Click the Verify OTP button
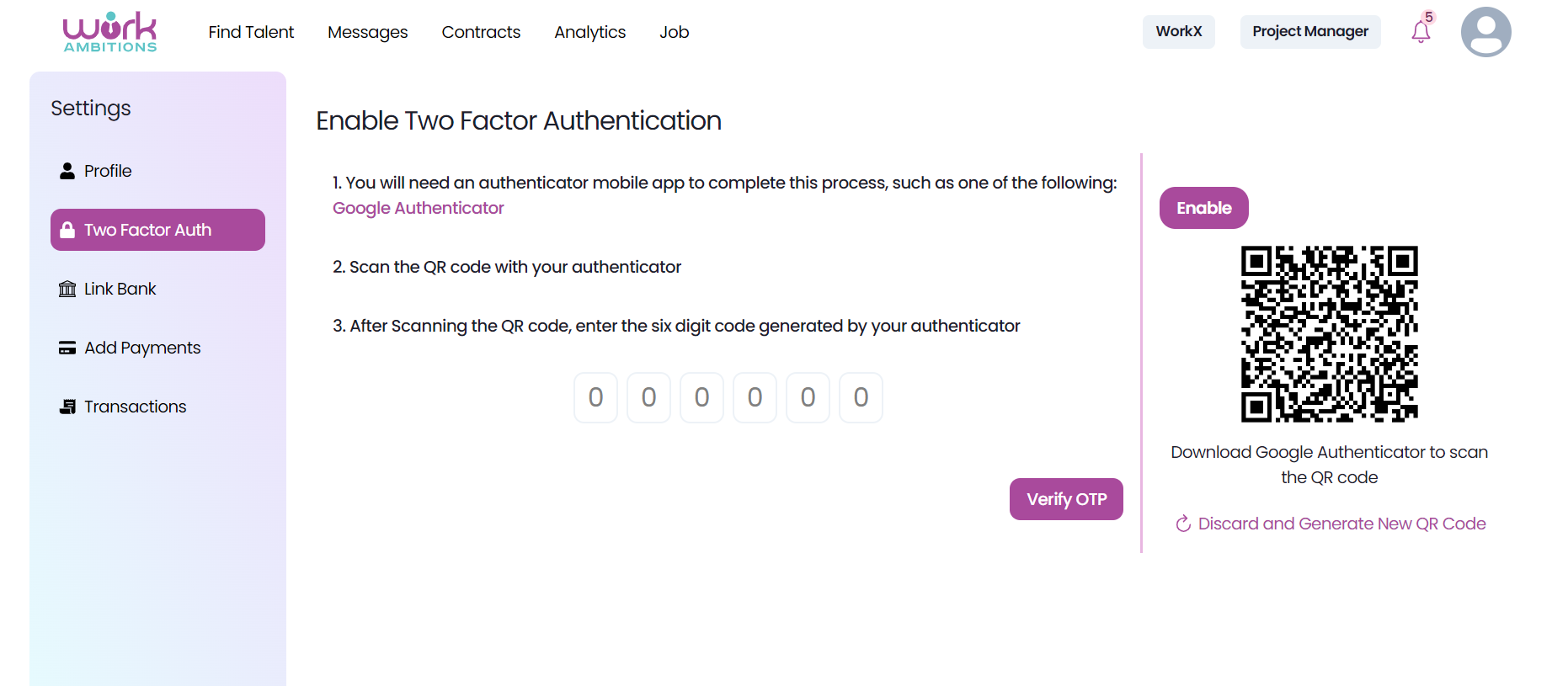 tap(1066, 499)
